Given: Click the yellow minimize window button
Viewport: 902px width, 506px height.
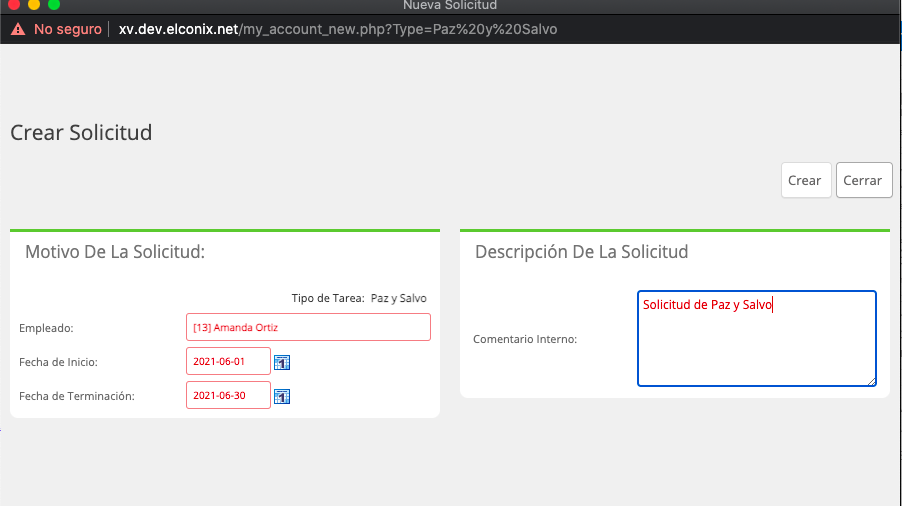Looking at the screenshot, I should tap(34, 4).
